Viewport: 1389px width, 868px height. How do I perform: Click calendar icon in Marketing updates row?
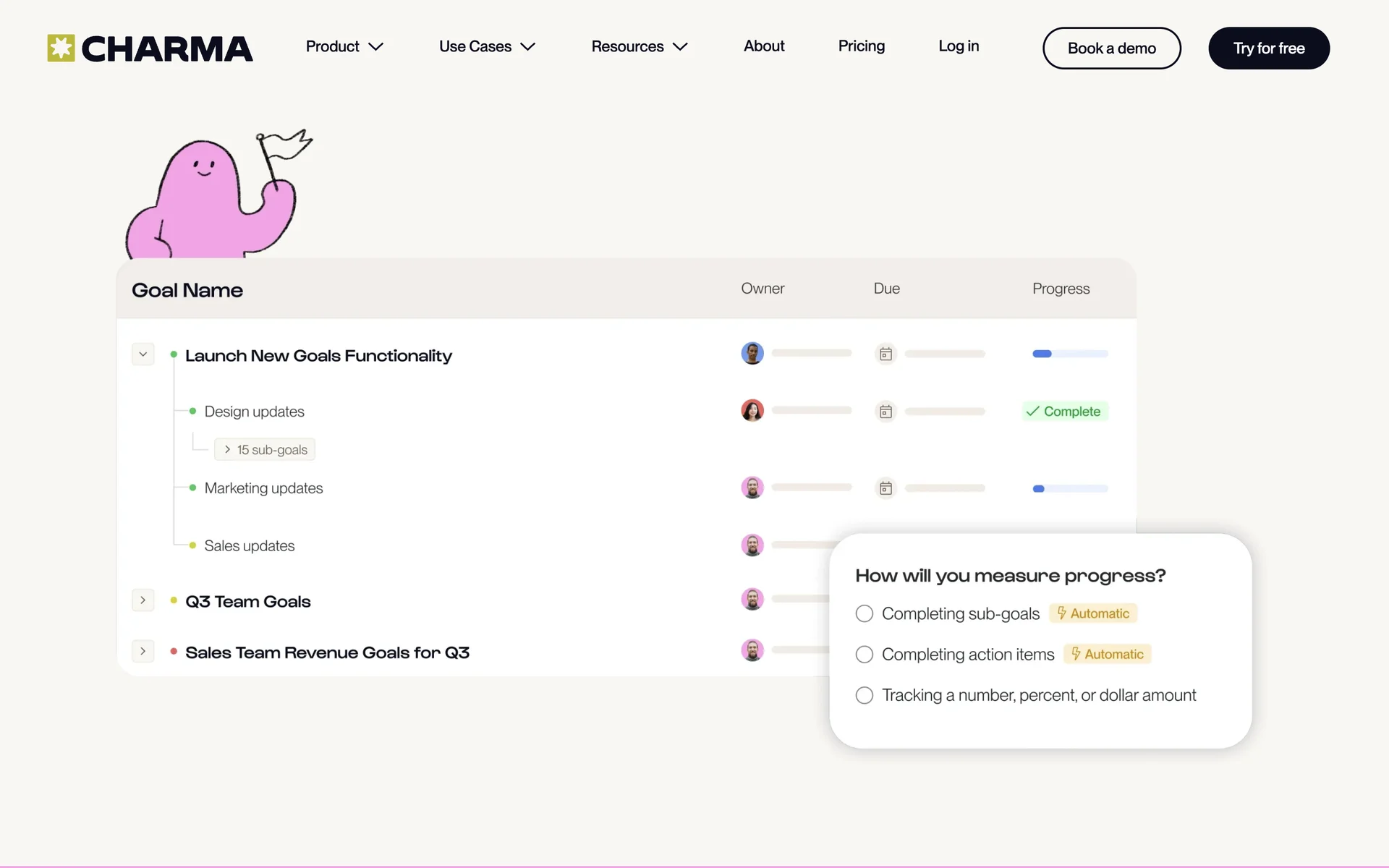[x=885, y=488]
